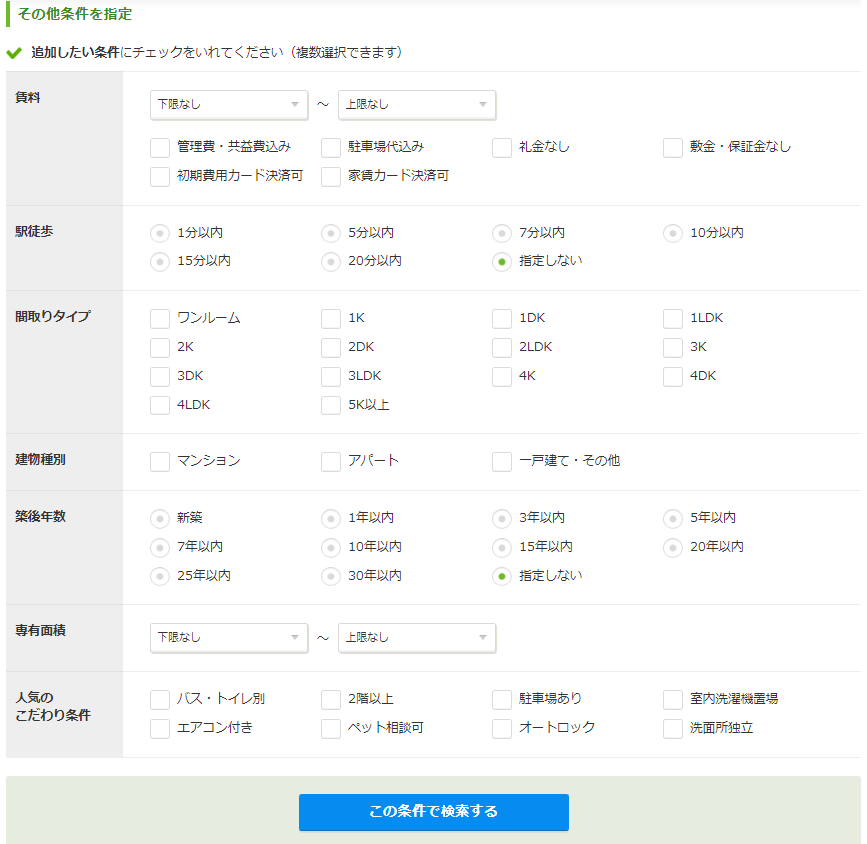The width and height of the screenshot is (867, 844).
Task: Choose 7分以内 walking distance
Action: pos(502,233)
